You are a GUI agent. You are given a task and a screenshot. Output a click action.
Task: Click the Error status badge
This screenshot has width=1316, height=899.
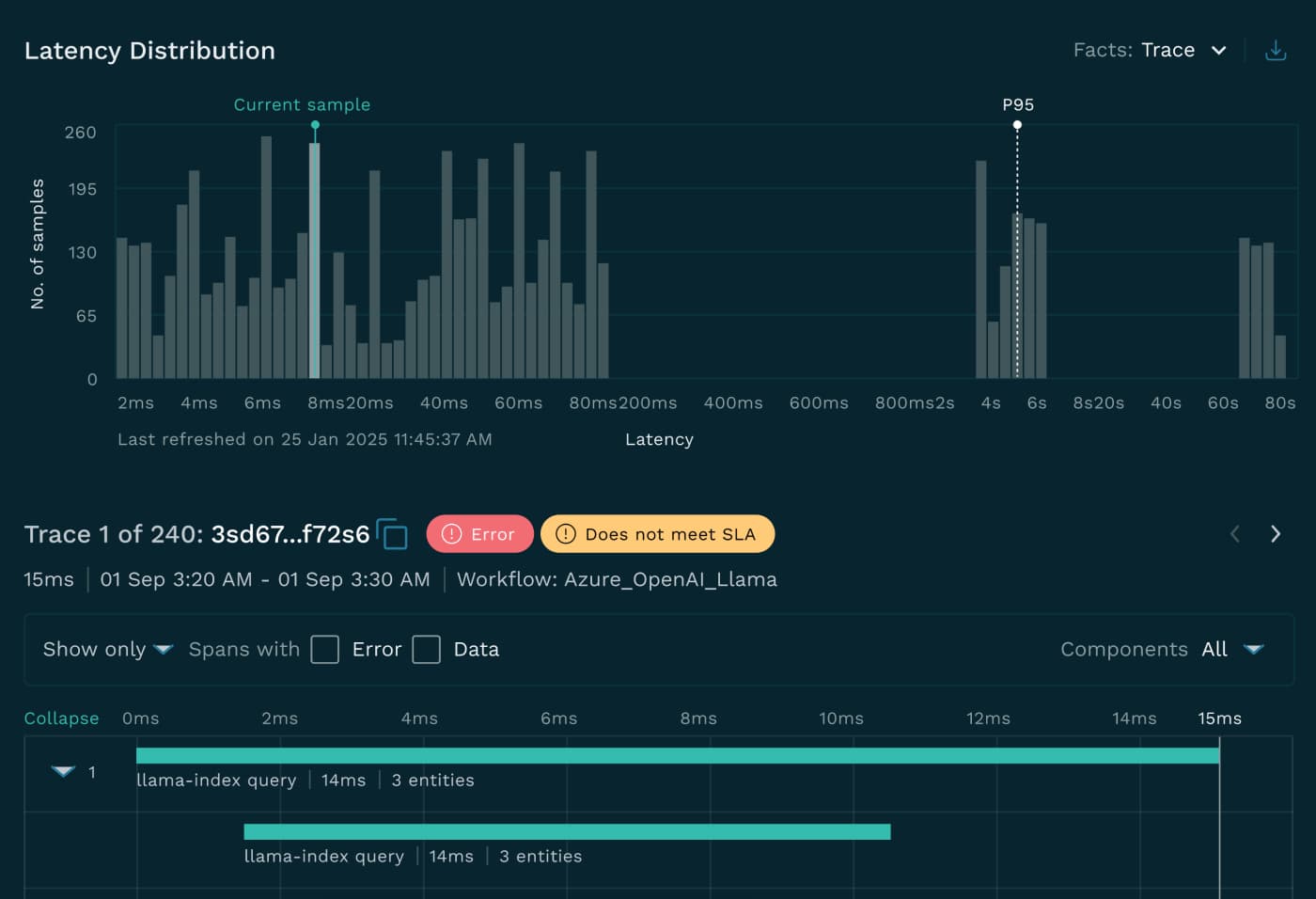[x=480, y=533]
